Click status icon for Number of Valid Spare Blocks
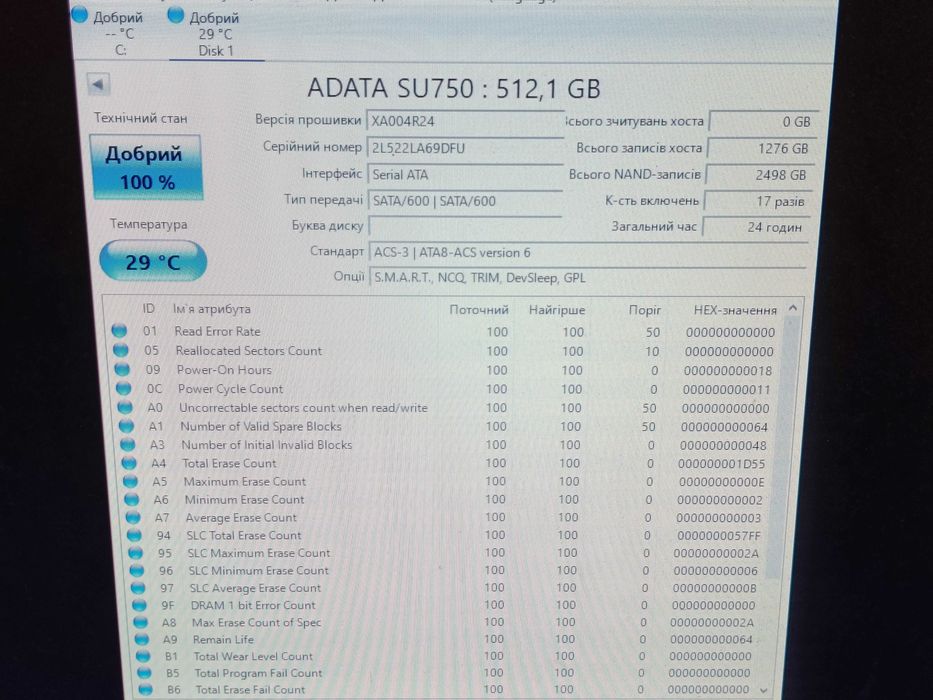933x700 pixels. [x=126, y=426]
